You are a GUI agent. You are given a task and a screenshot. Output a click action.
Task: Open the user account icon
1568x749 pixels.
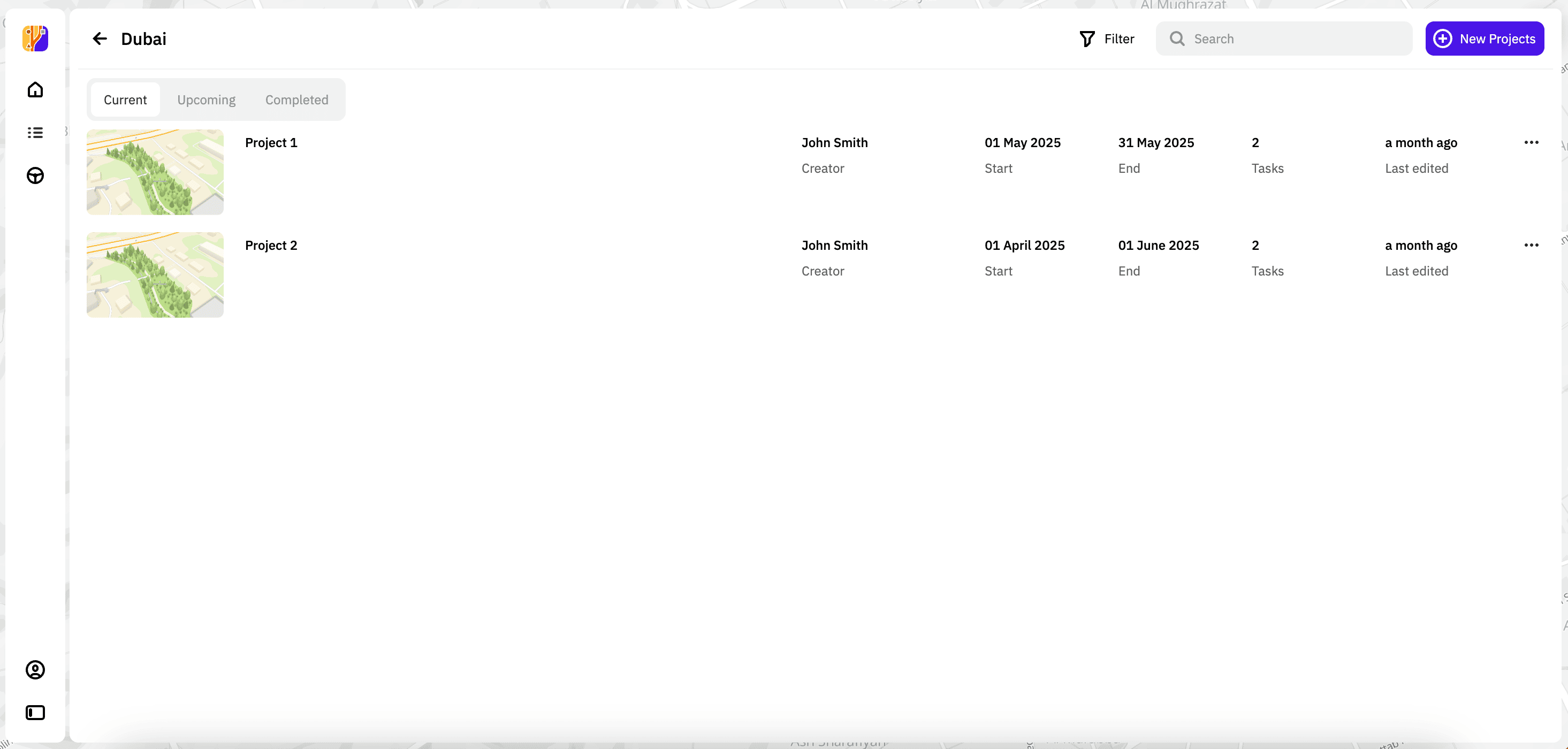click(x=35, y=670)
